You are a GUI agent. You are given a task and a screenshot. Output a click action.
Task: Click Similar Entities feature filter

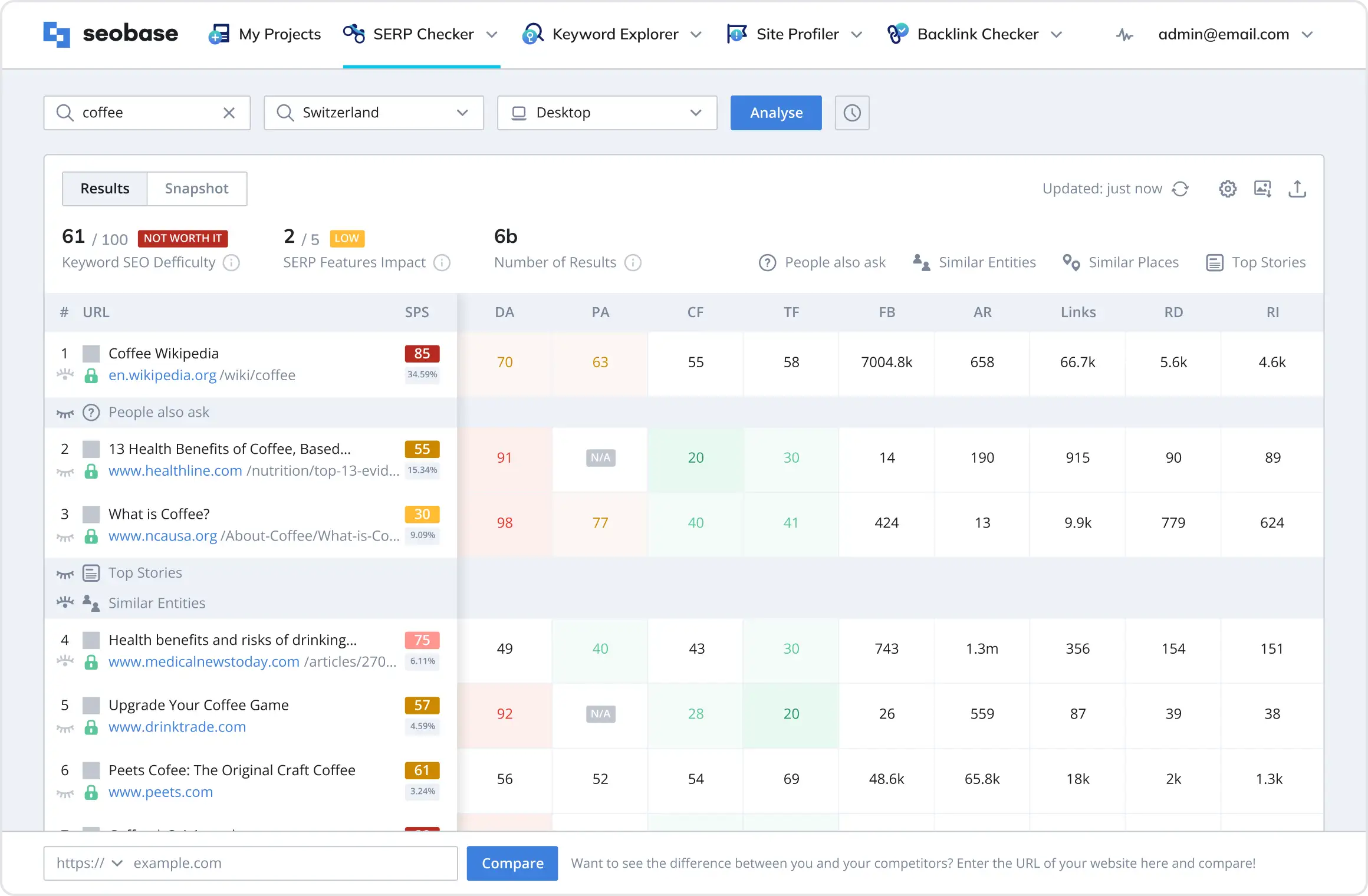coord(974,263)
